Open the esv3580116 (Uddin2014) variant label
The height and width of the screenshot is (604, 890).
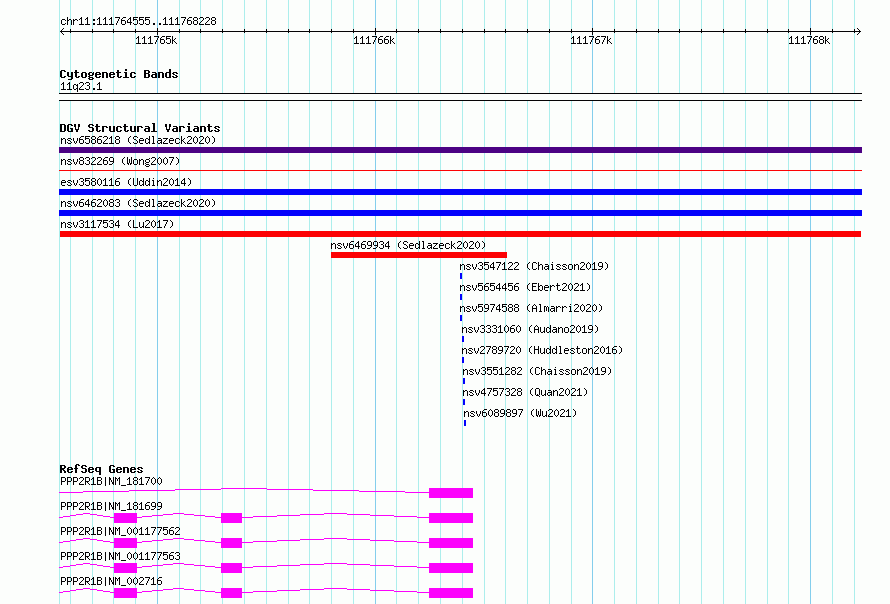tap(126, 182)
